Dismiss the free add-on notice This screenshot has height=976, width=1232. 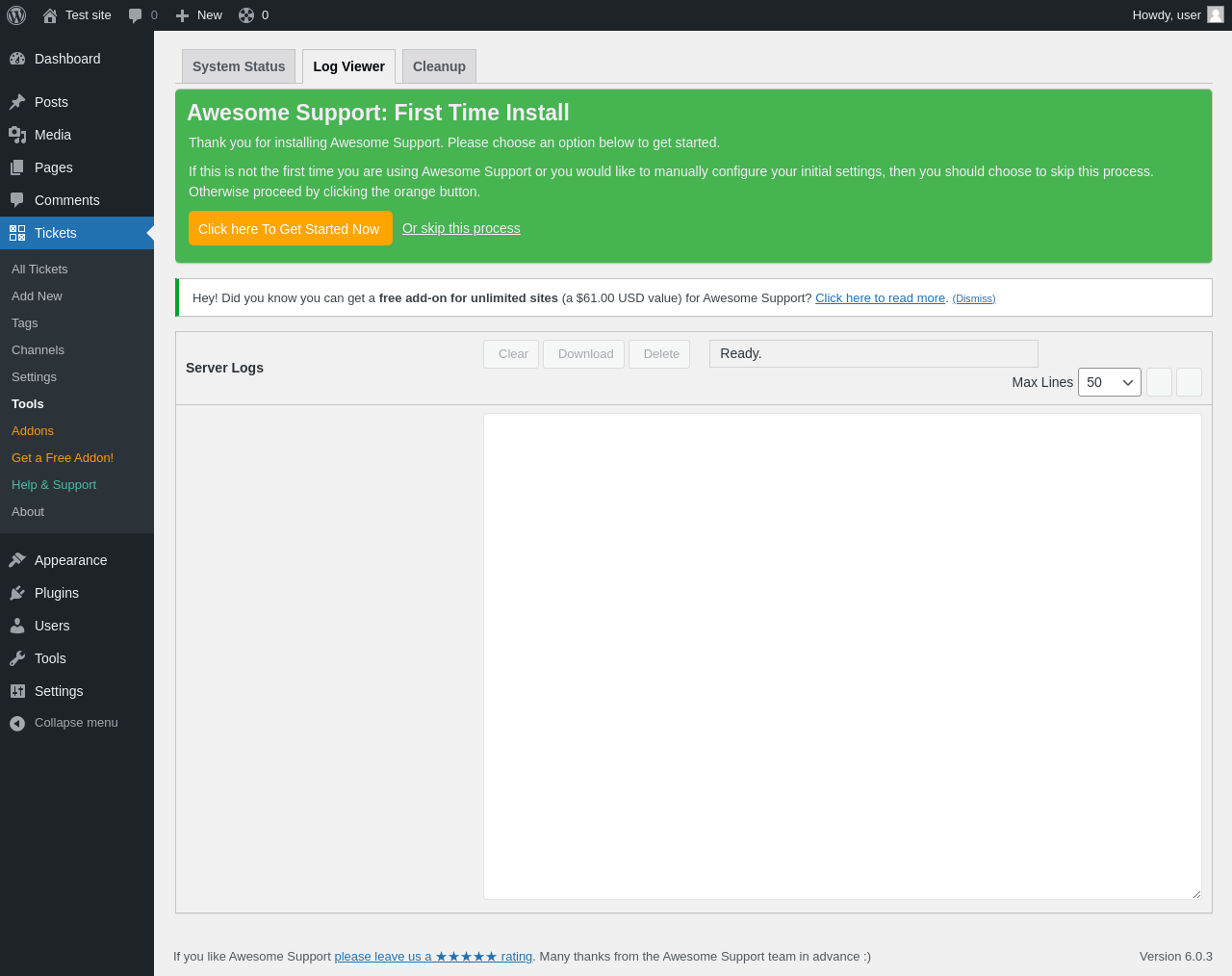pos(974,299)
